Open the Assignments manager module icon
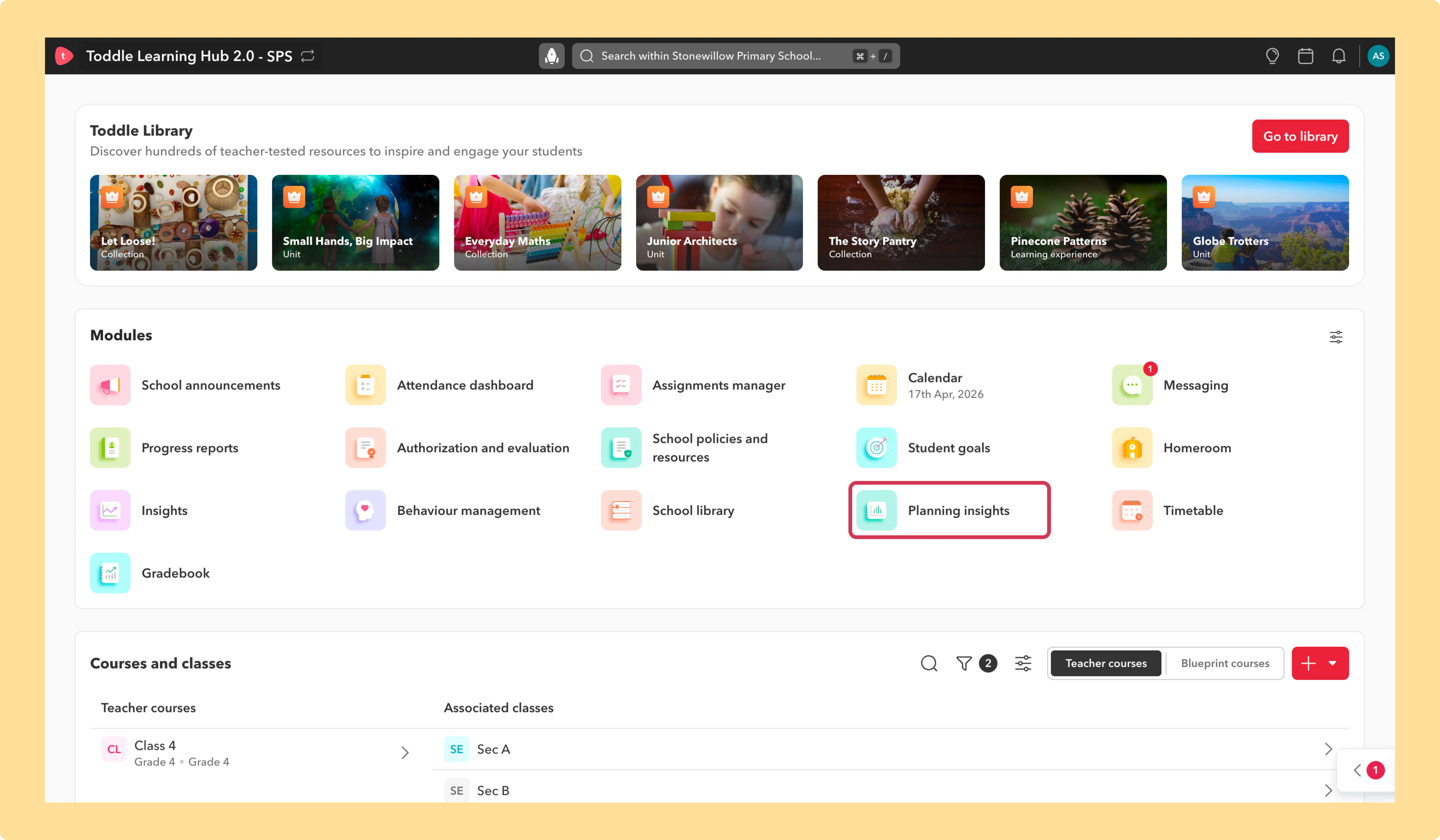The height and width of the screenshot is (840, 1440). click(x=621, y=385)
